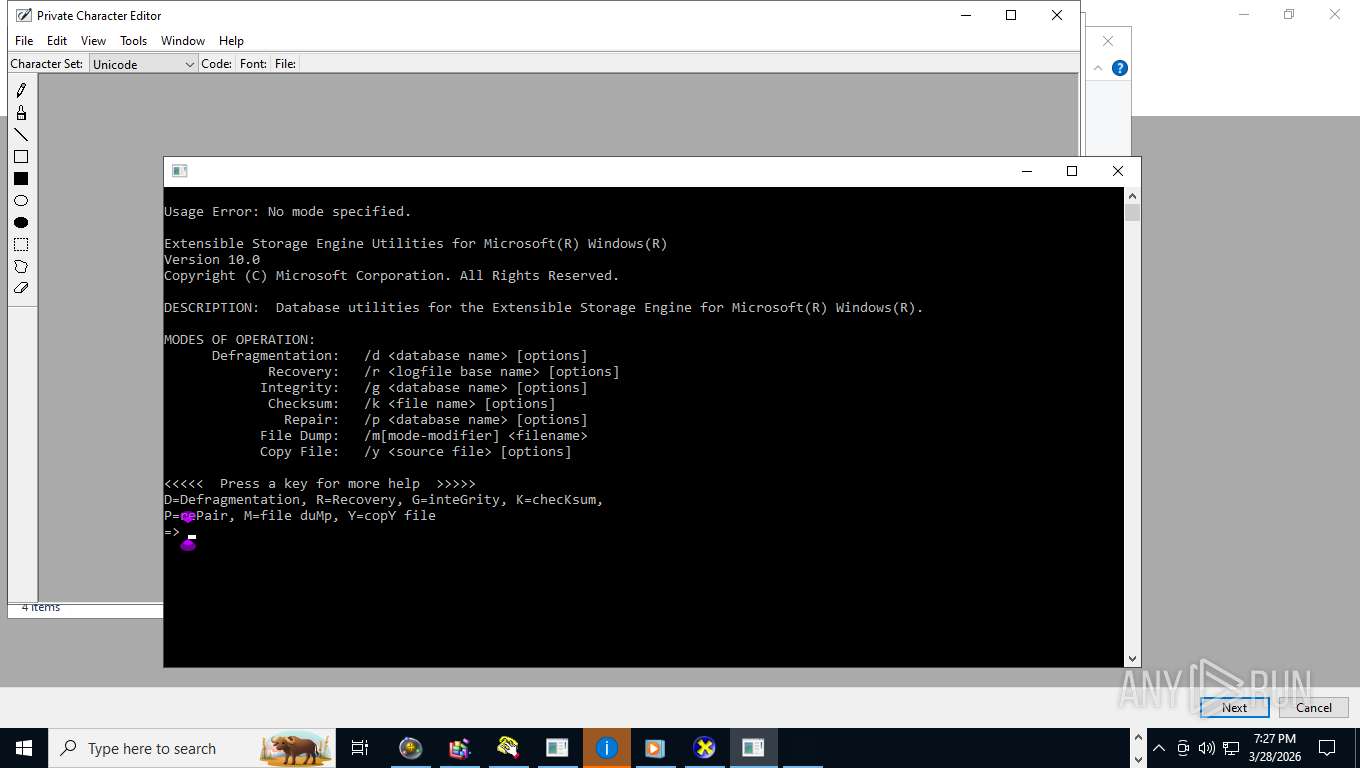Open the blue info taskbar app
This screenshot has width=1360, height=768.
606,748
